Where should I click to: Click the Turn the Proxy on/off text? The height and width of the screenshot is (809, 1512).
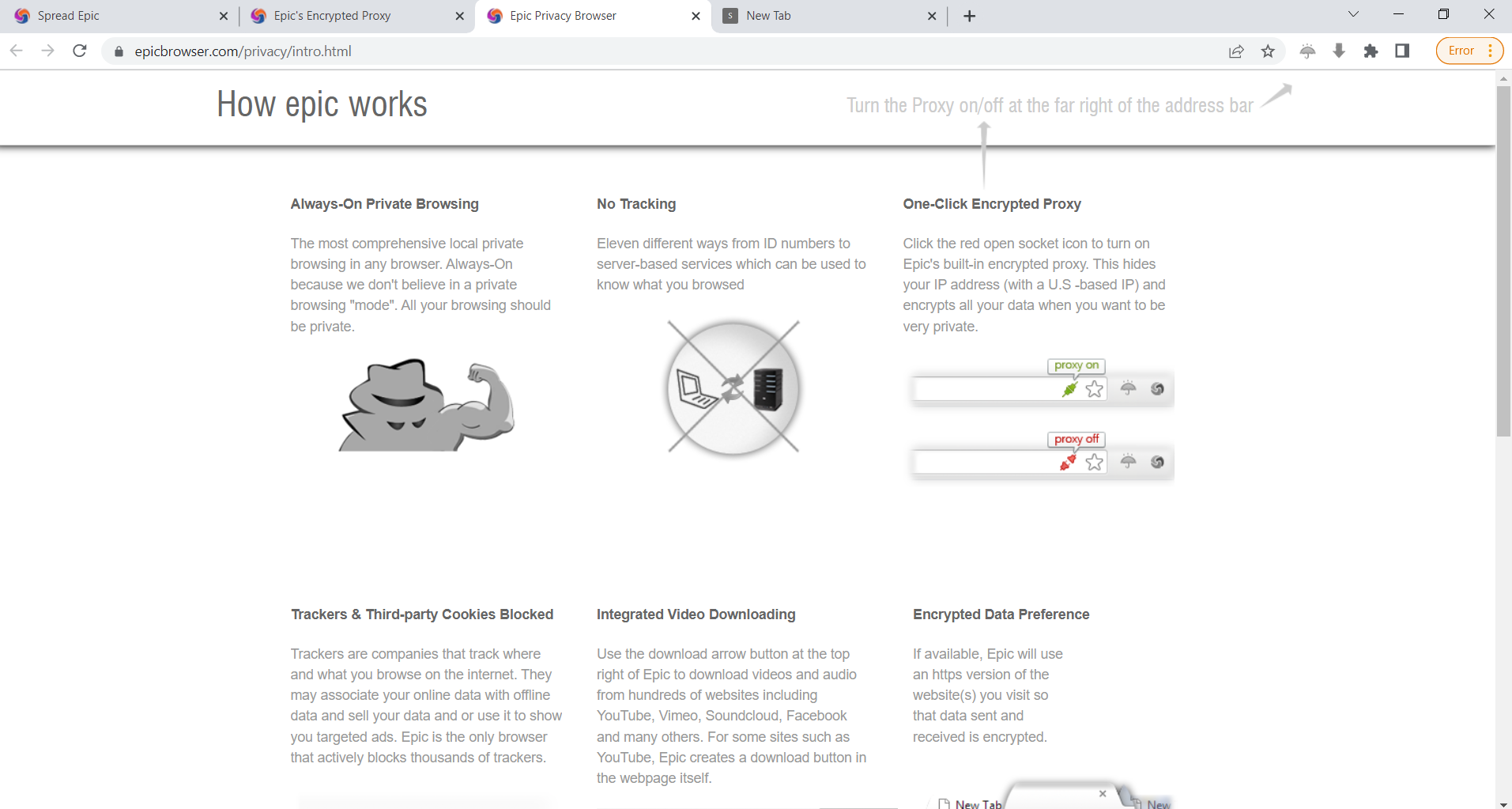[x=1050, y=105]
